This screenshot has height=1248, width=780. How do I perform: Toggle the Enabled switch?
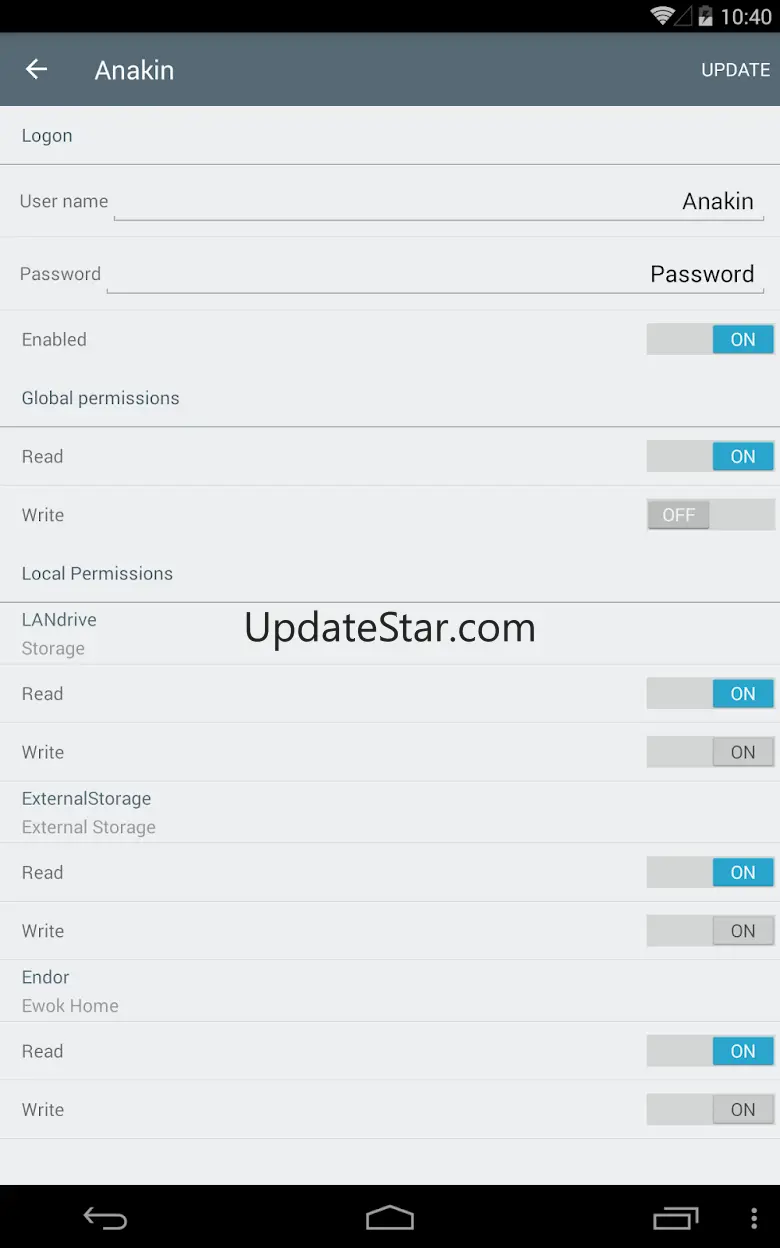(x=710, y=340)
